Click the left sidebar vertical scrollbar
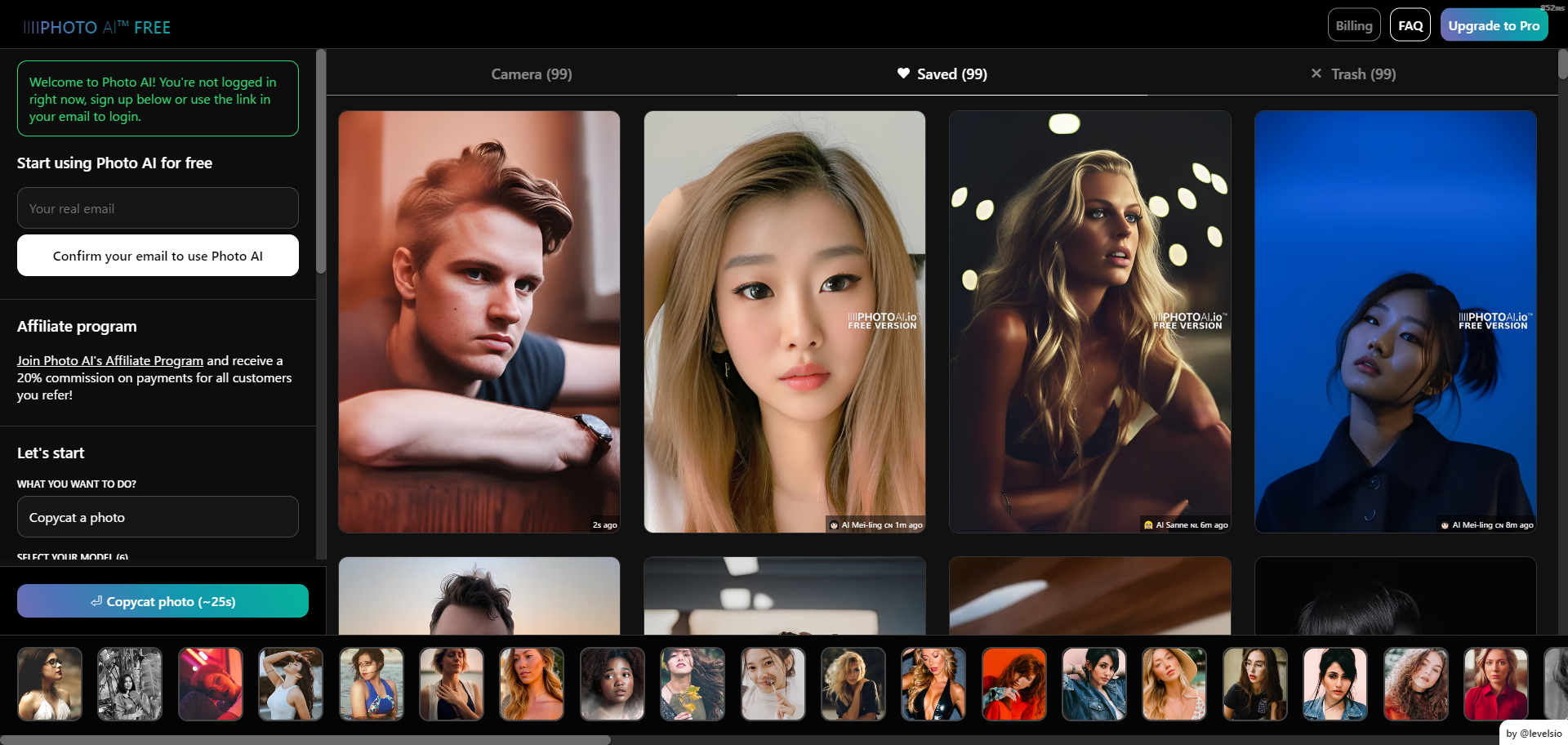The image size is (1568, 745). click(x=321, y=162)
